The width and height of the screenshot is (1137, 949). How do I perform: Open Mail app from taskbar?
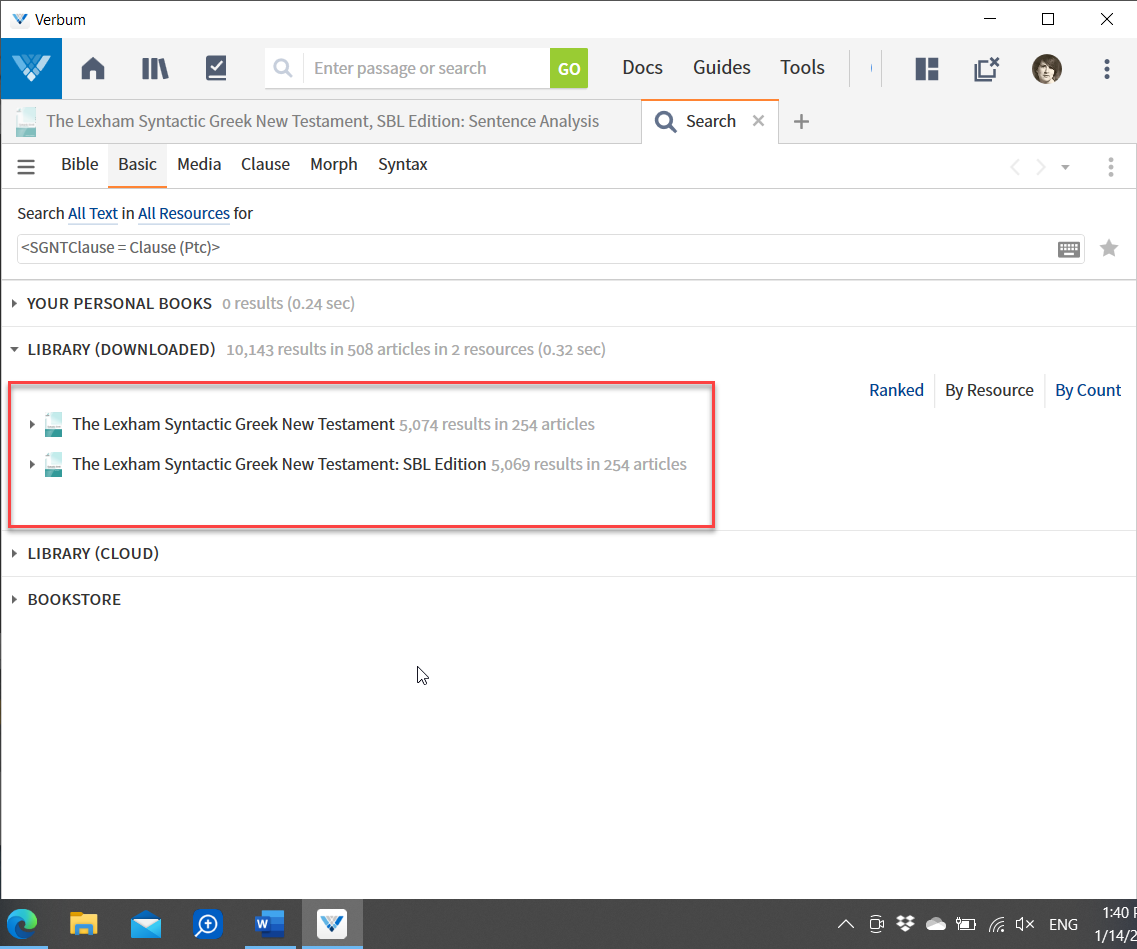146,924
